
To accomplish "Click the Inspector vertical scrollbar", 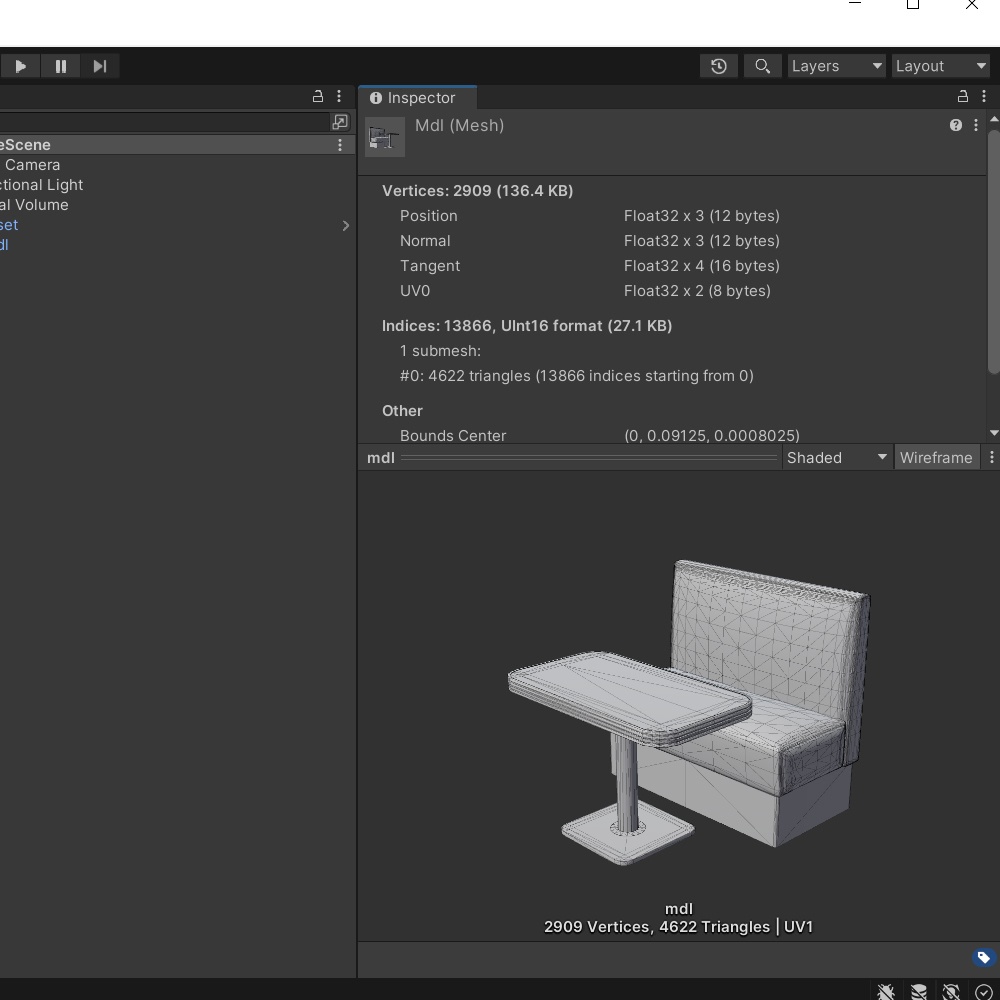I will (994, 252).
